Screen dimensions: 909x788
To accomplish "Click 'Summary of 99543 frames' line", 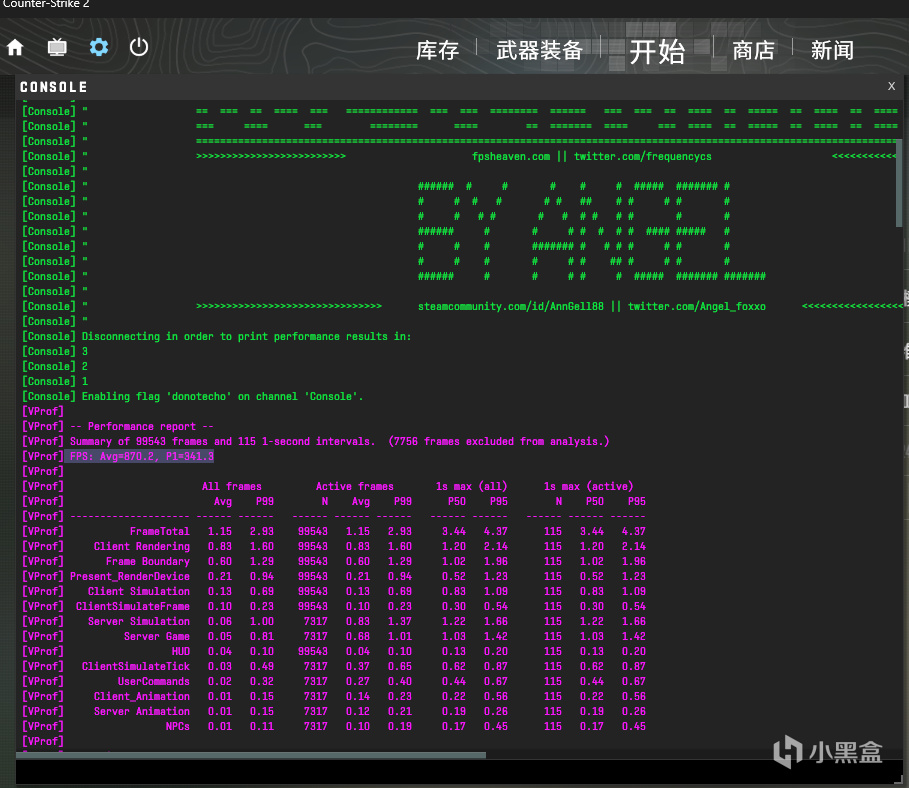I will tap(339, 441).
